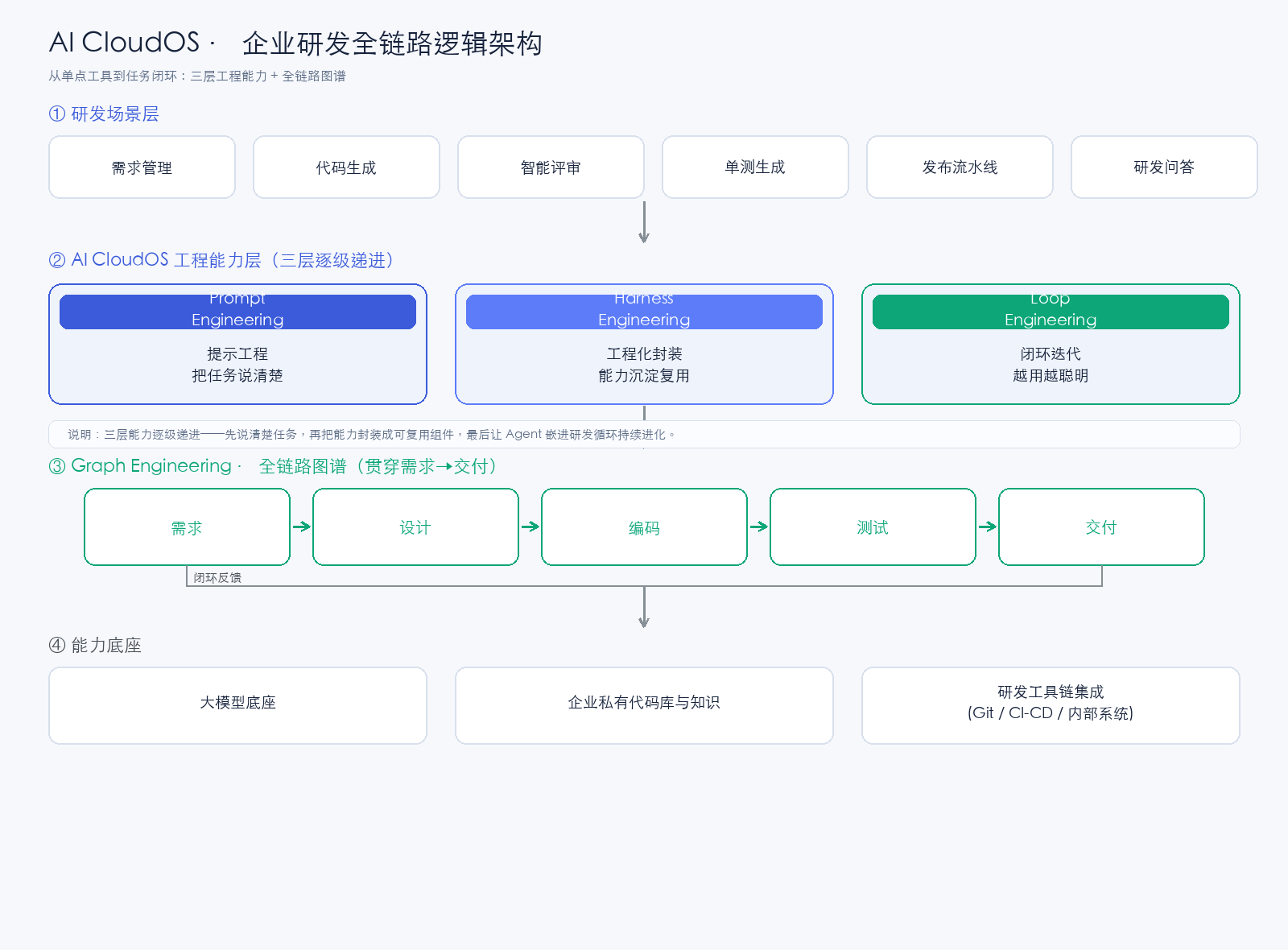This screenshot has width=1288, height=950.
Task: Click the 说明 note box text
Action: [x=370, y=435]
